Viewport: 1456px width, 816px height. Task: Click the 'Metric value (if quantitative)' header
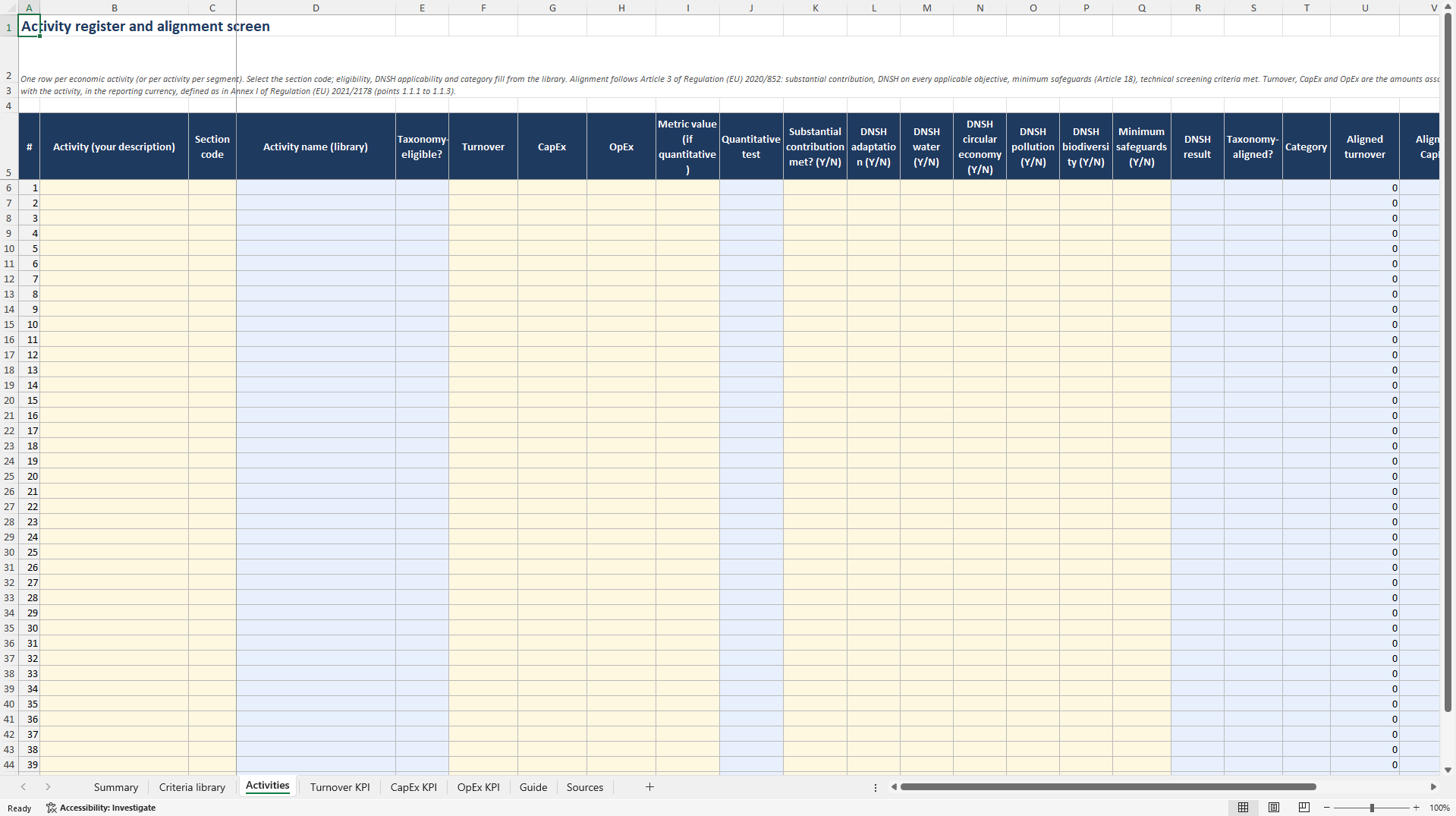pos(687,147)
